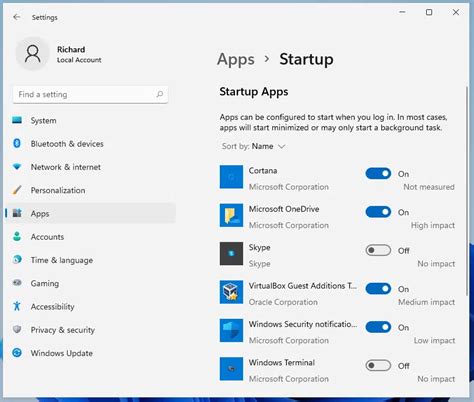The image size is (474, 402).
Task: Click the Not measured label
Action: point(429,187)
